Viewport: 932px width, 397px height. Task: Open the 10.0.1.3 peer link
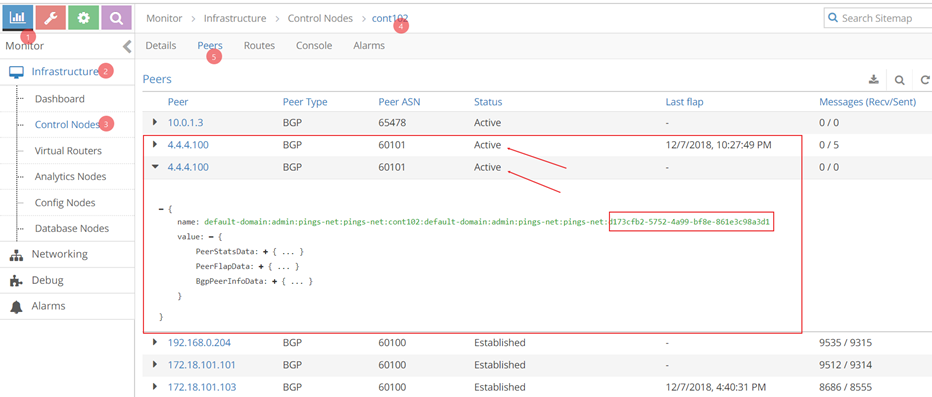(185, 122)
